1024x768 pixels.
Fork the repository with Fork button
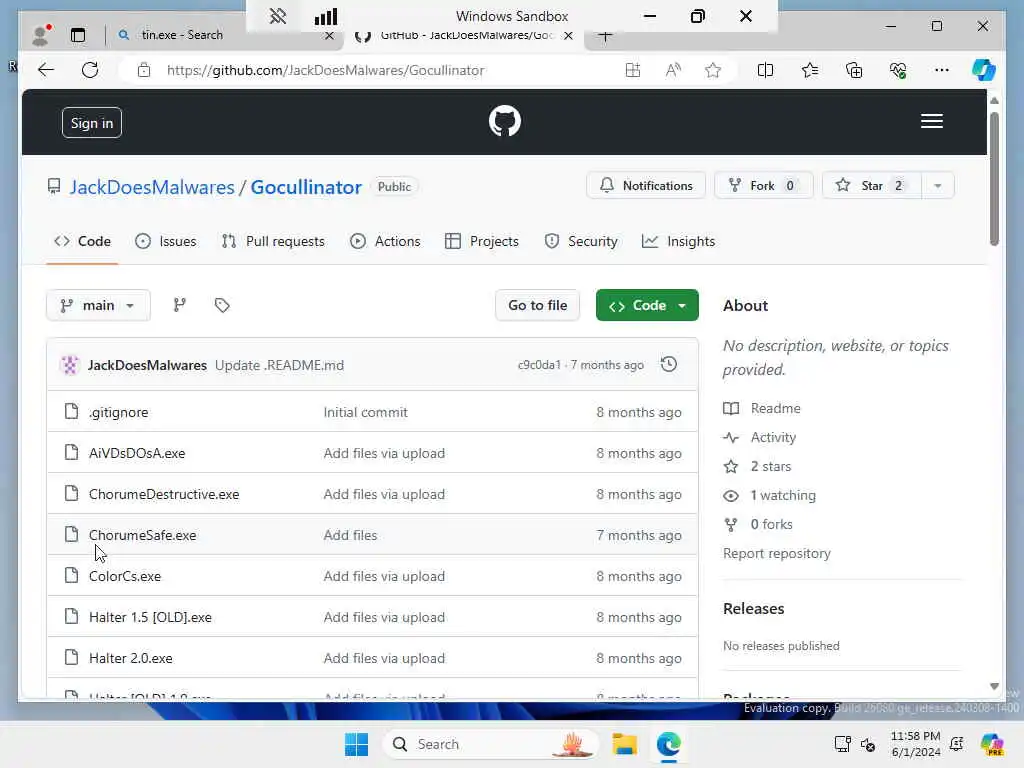point(763,186)
